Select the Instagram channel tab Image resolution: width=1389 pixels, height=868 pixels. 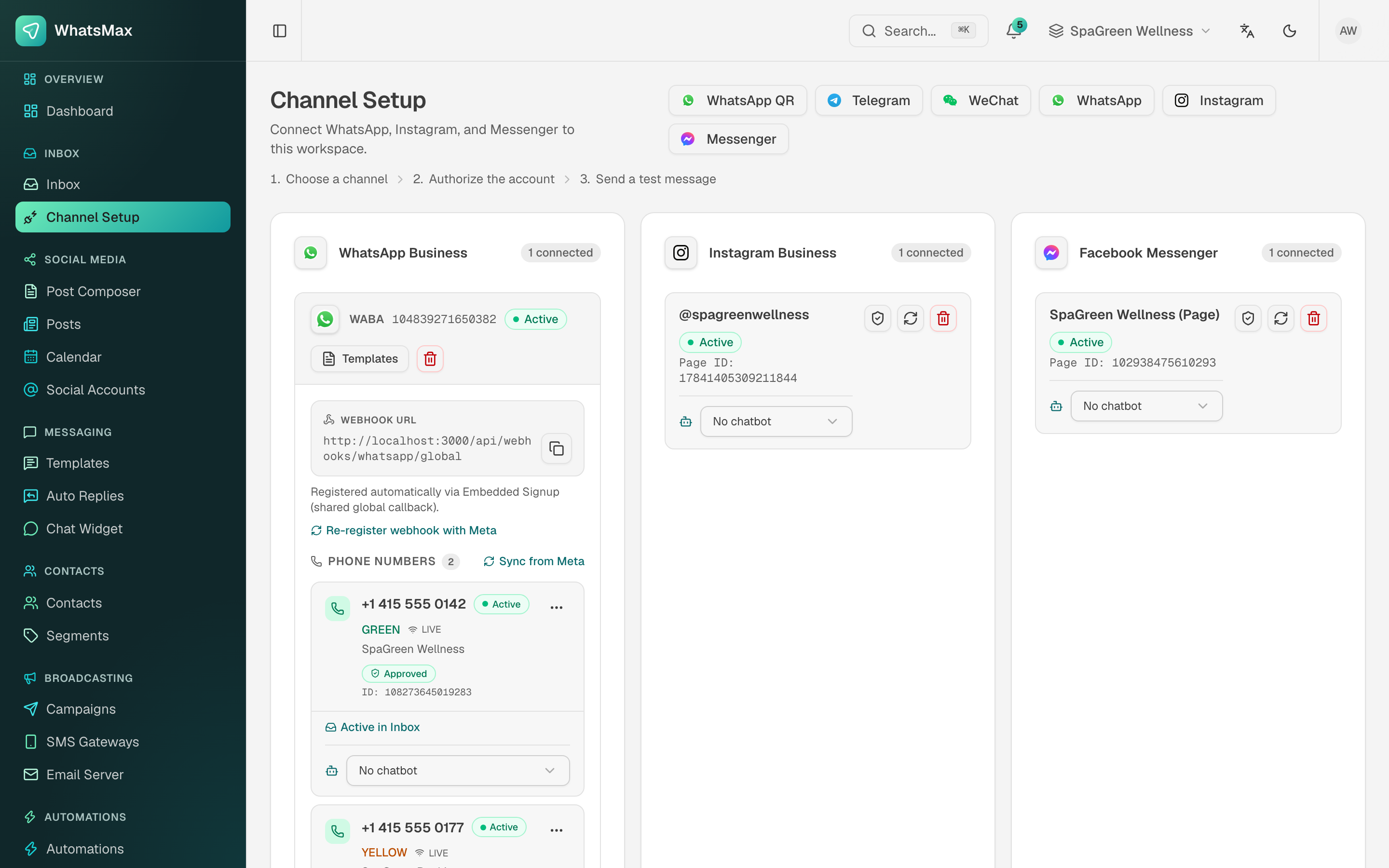coord(1219,100)
